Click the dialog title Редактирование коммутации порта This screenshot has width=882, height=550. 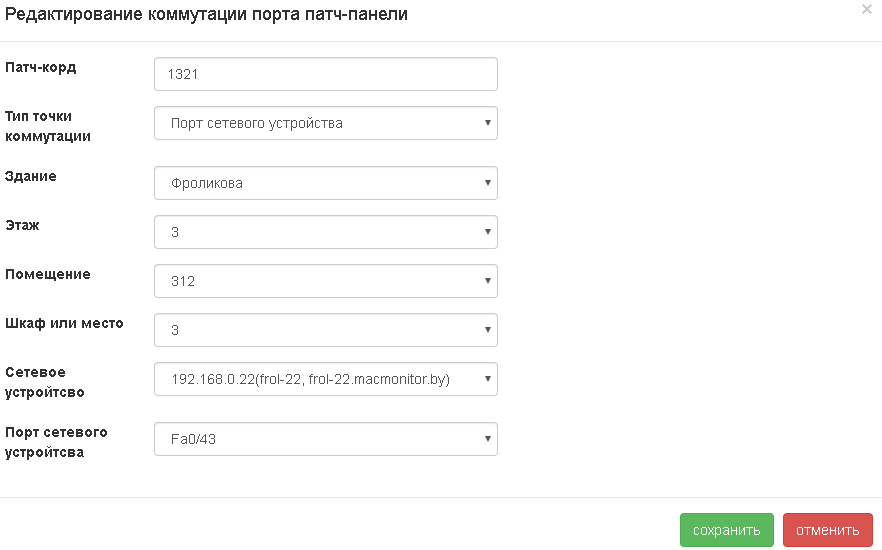pos(207,14)
